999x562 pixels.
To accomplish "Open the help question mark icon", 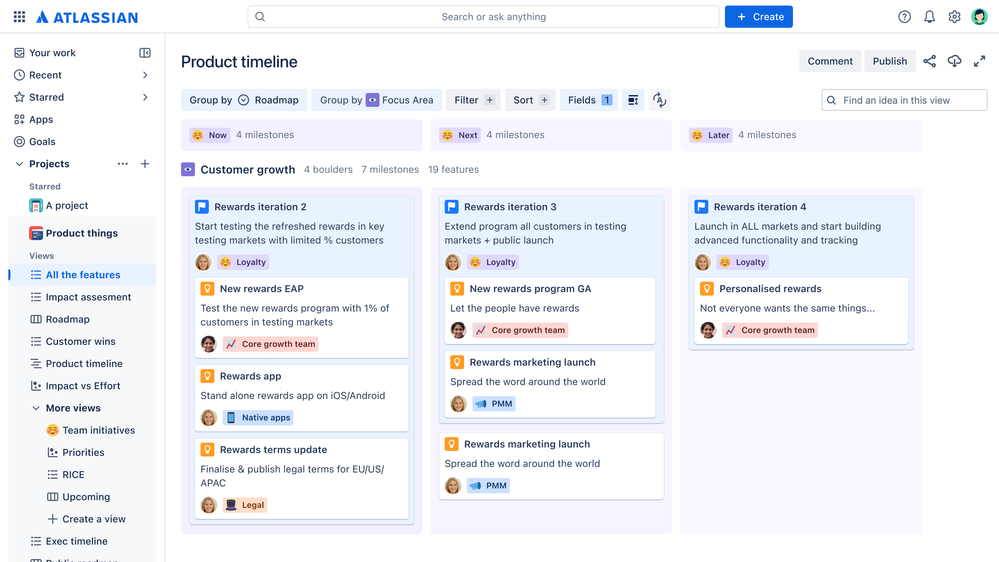I will point(904,17).
